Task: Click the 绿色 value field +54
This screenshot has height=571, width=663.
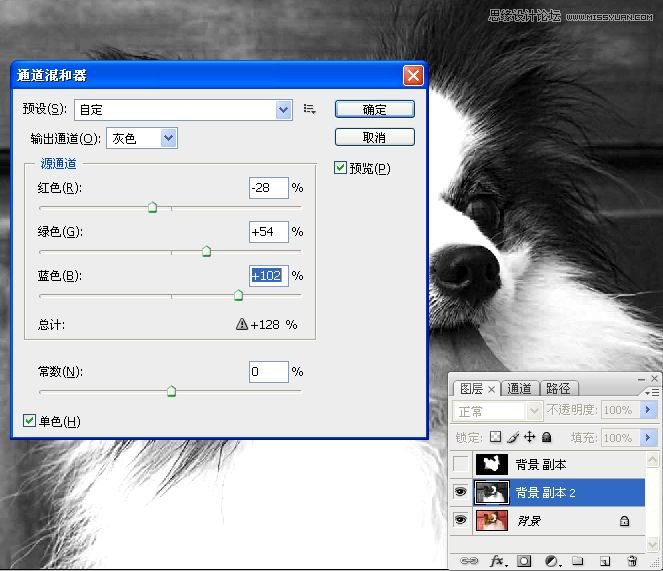Action: tap(269, 232)
